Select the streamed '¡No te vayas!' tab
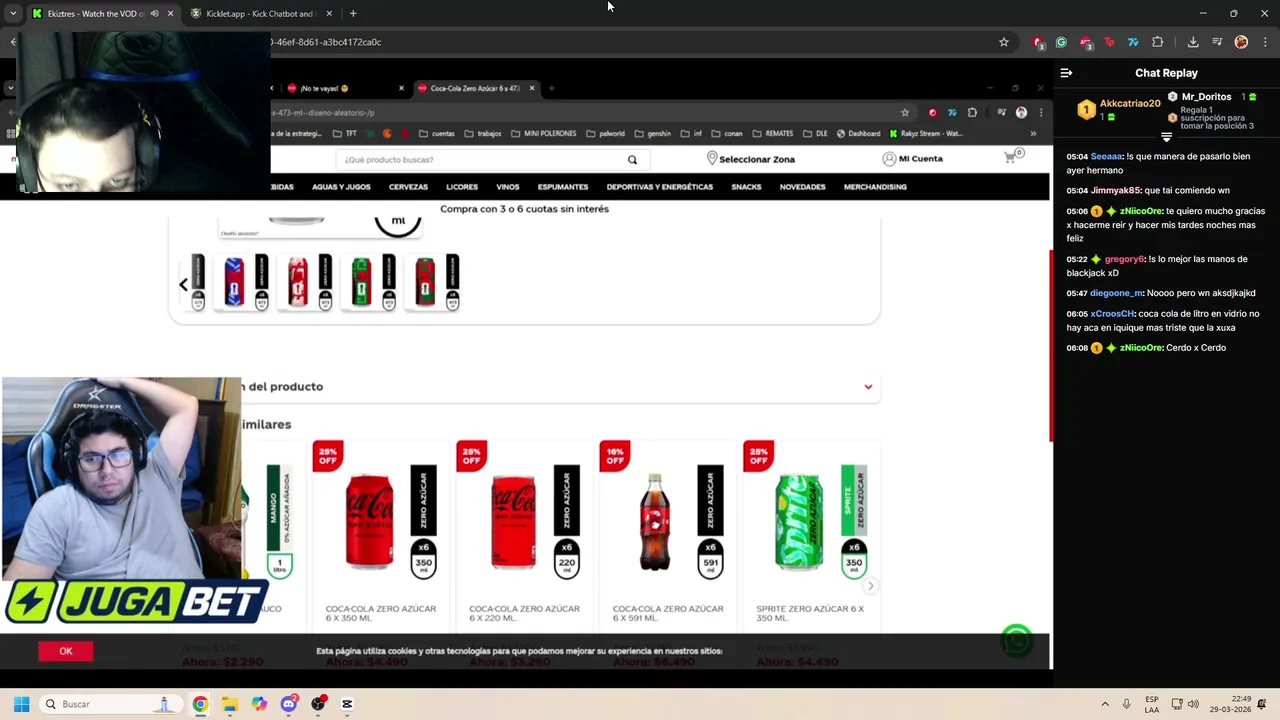1280x720 pixels. click(x=340, y=88)
